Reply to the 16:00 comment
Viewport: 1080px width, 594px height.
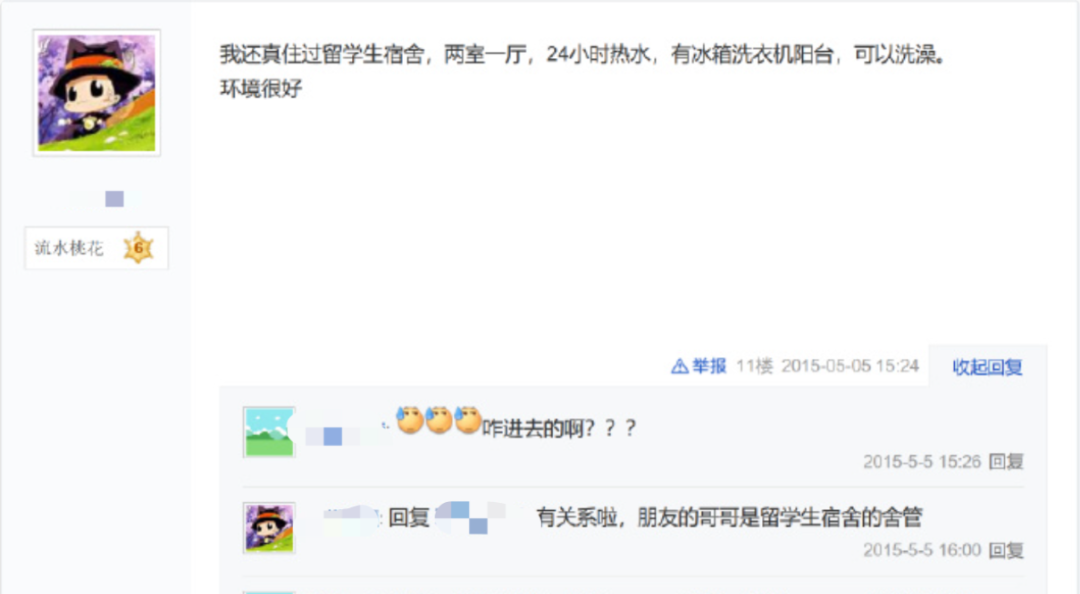[x=1006, y=550]
